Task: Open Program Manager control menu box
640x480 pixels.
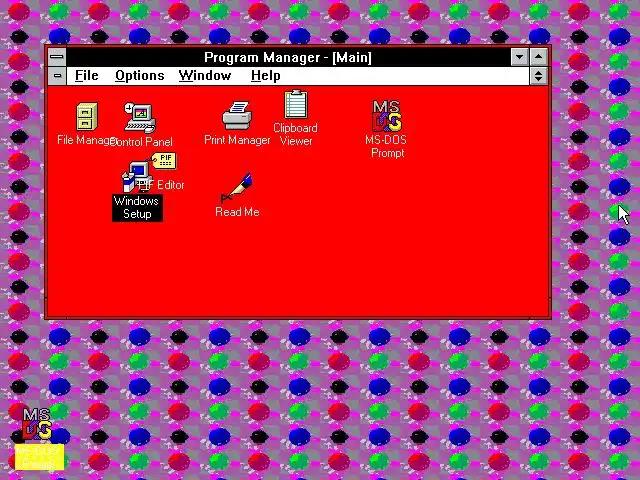Action: tap(57, 57)
